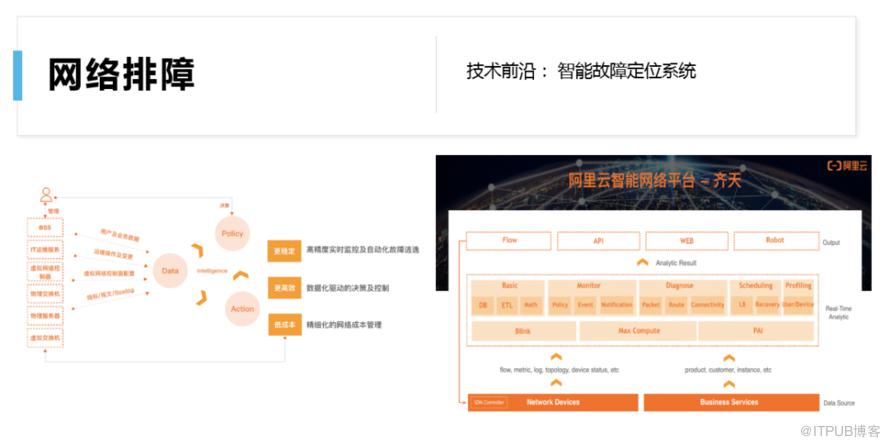Click the DB block under Basic

coord(482,305)
